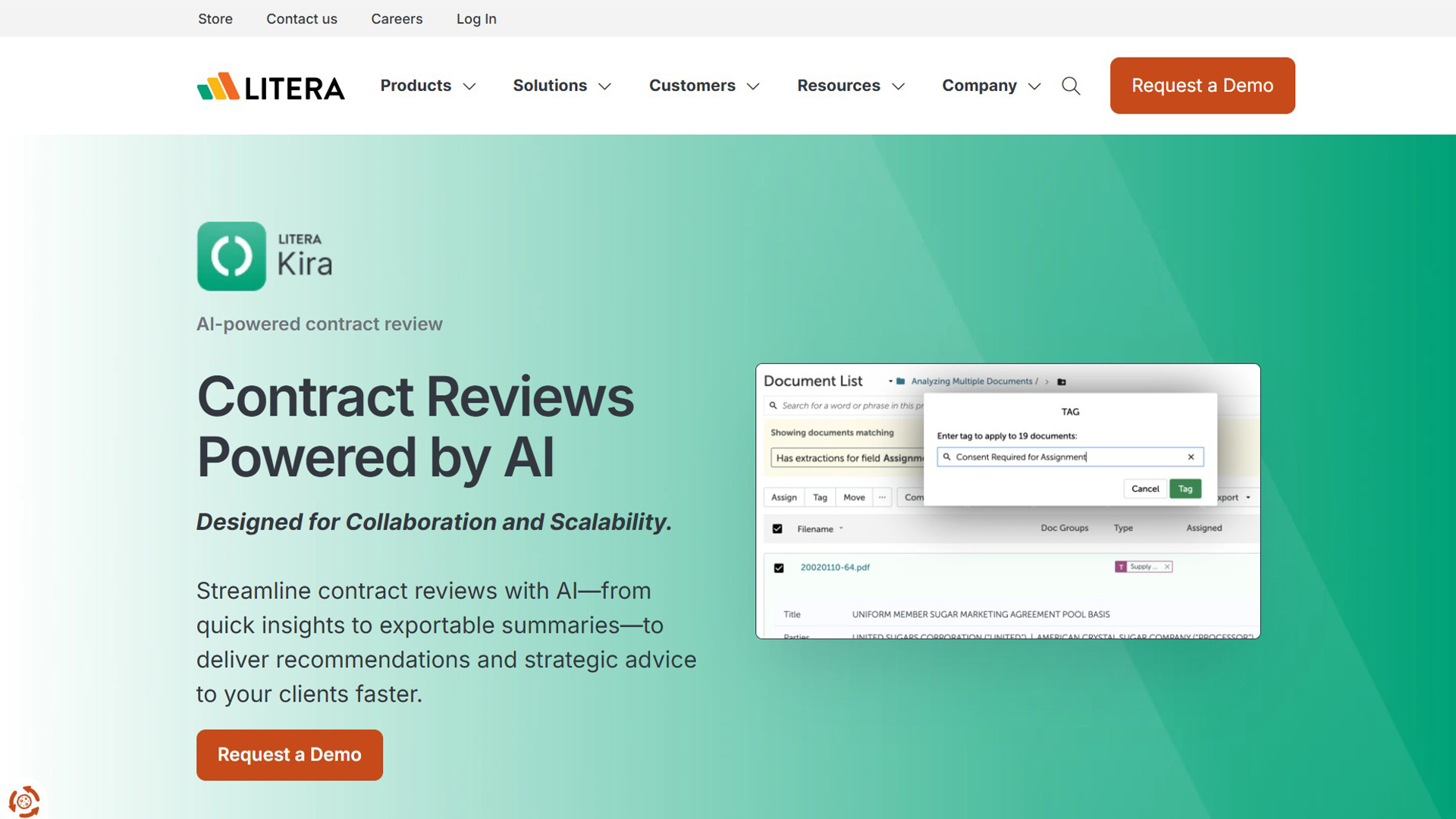Open the Customers navigation item
1456x819 pixels.
pyautogui.click(x=692, y=86)
